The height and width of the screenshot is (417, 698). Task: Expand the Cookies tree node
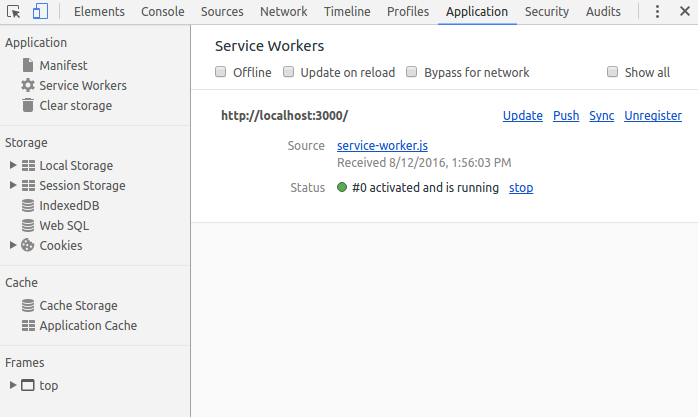pyautogui.click(x=12, y=246)
